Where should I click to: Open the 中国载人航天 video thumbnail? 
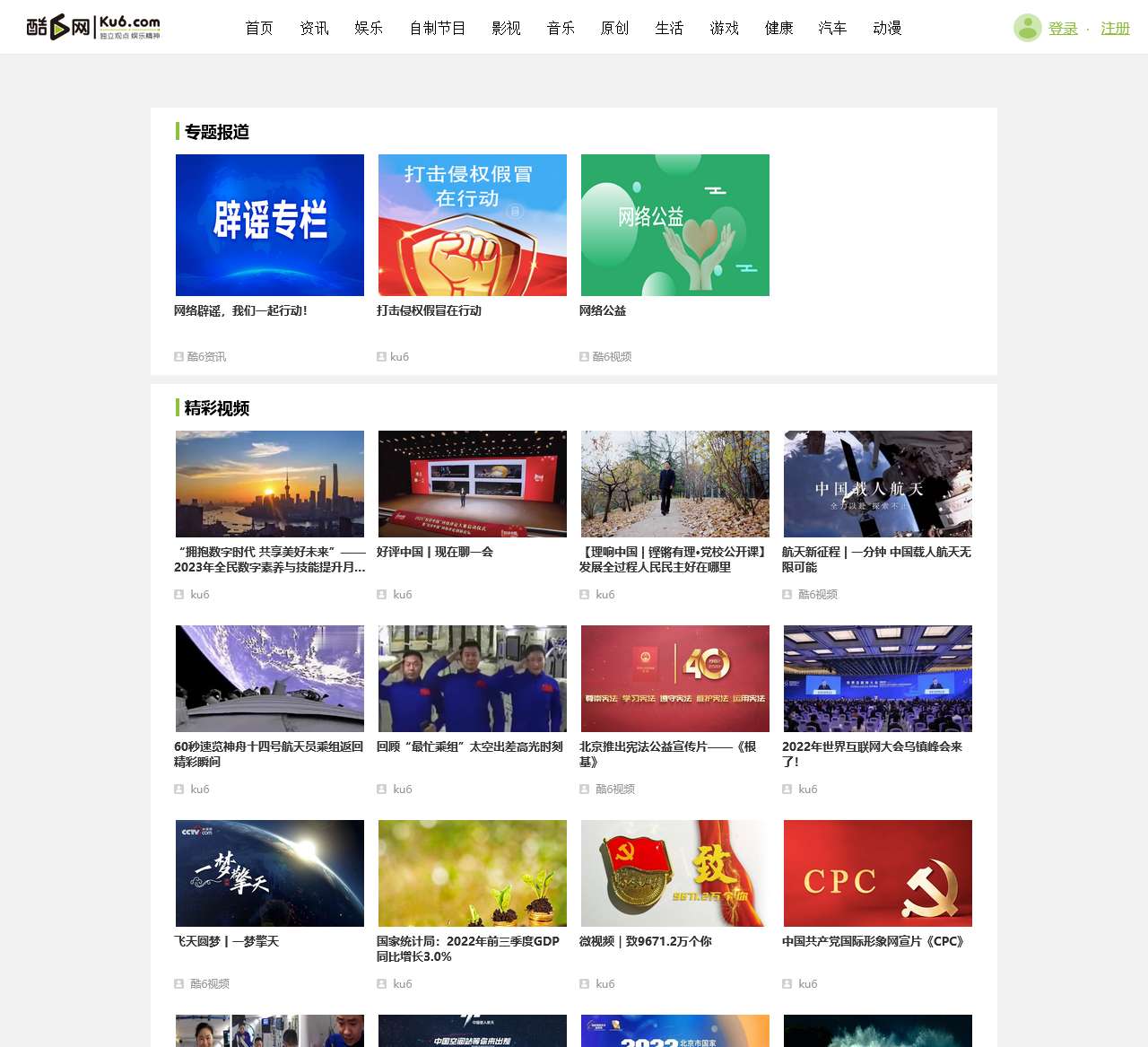pyautogui.click(x=878, y=484)
